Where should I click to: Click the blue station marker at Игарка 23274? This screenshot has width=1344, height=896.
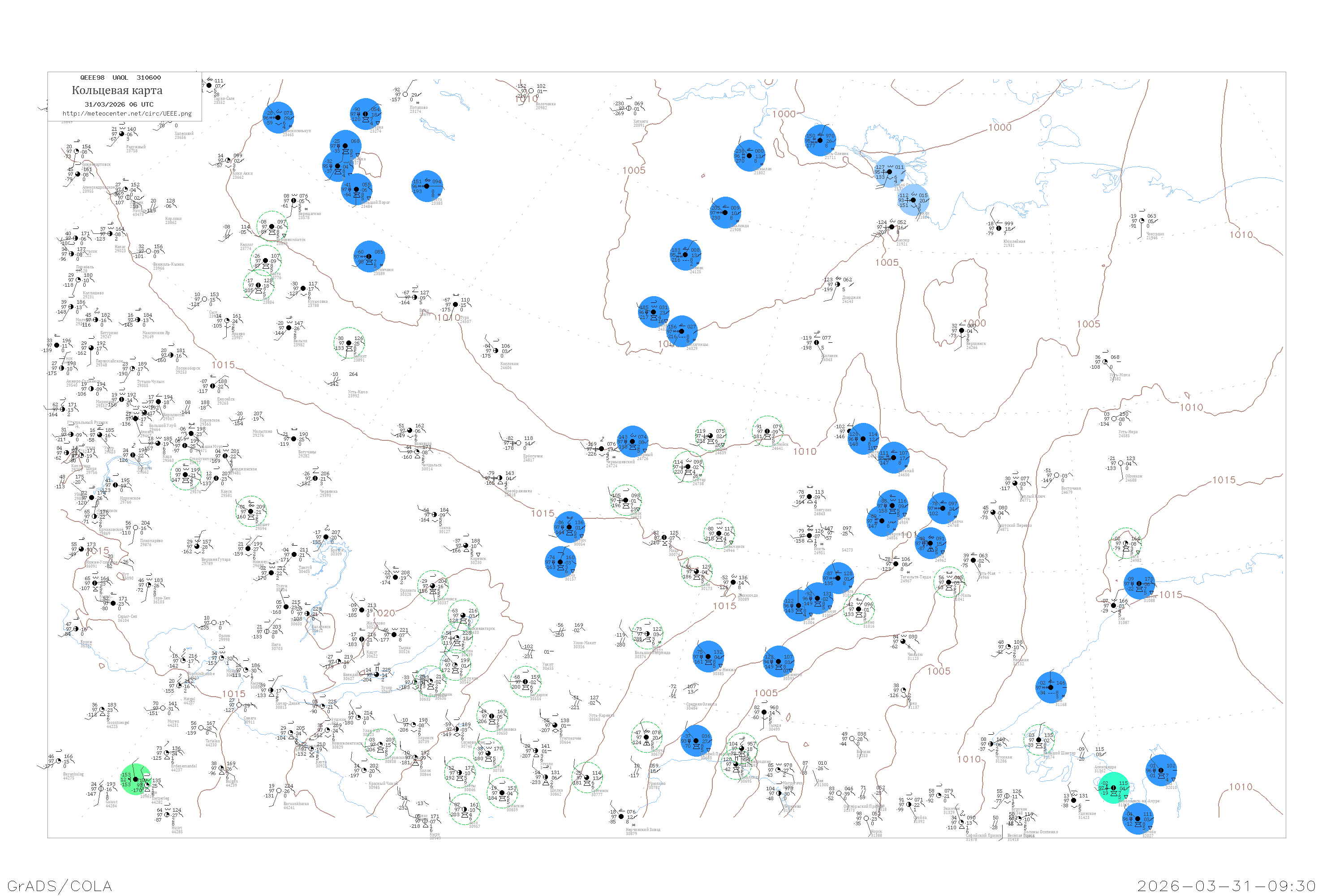pyautogui.click(x=366, y=114)
